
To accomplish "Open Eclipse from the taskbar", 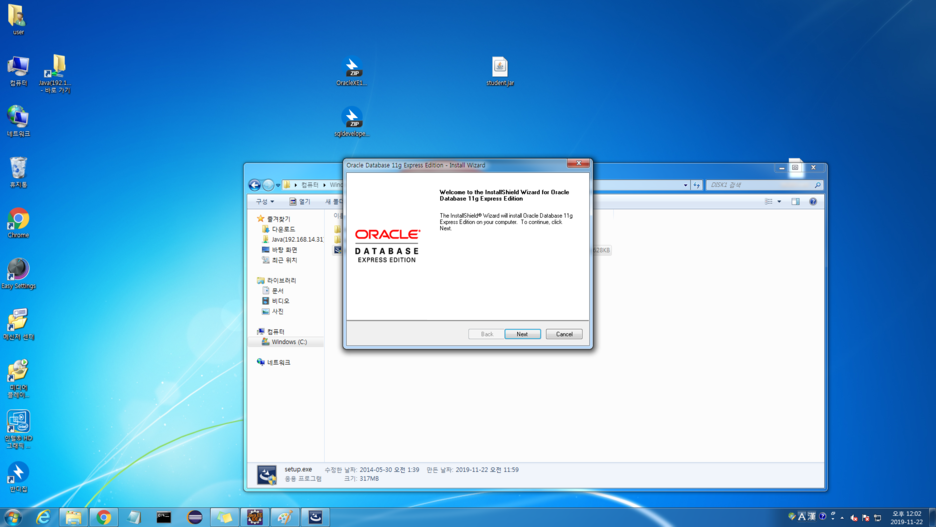I will click(x=195, y=517).
